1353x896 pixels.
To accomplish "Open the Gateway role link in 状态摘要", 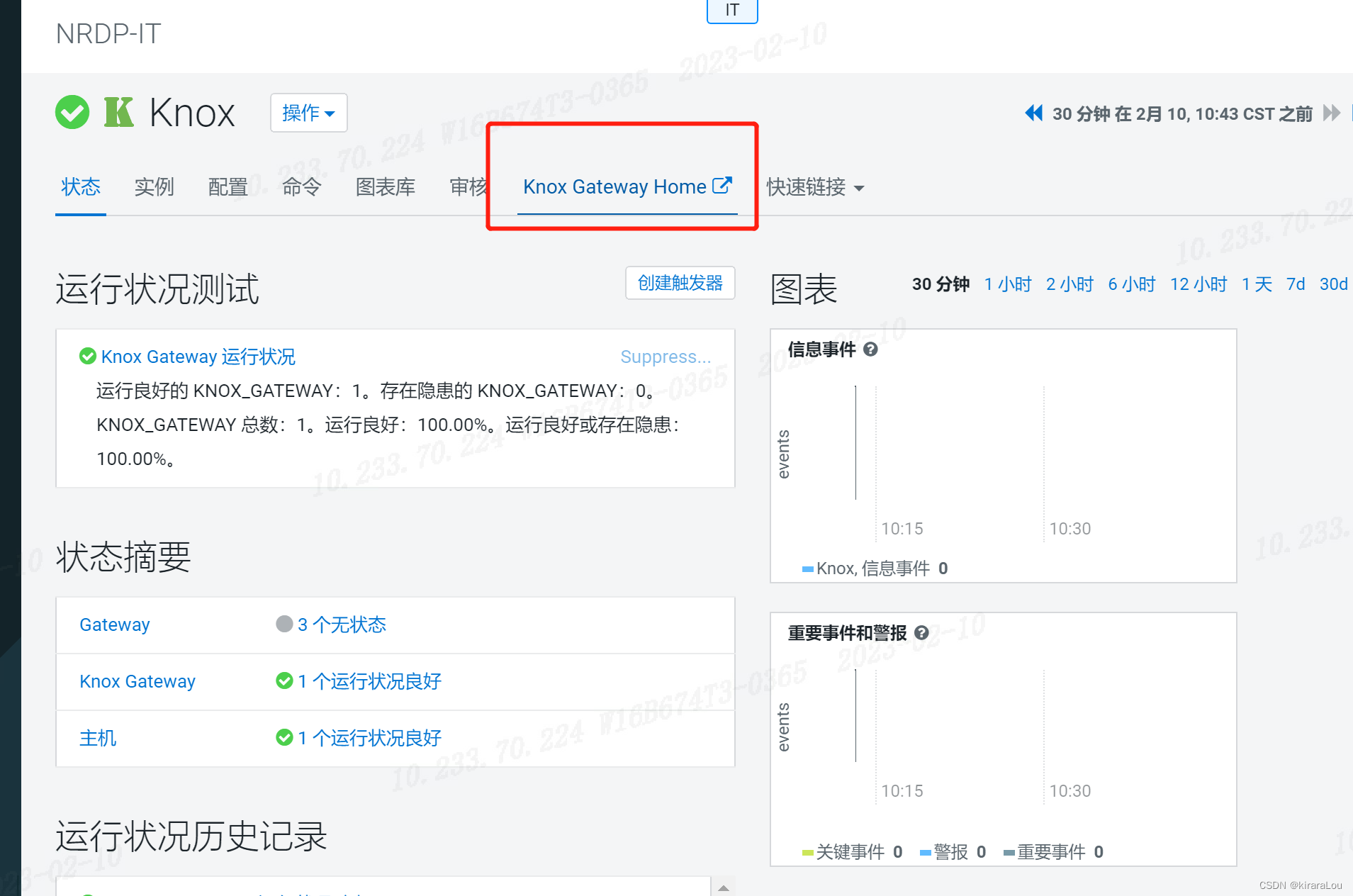I will [115, 625].
